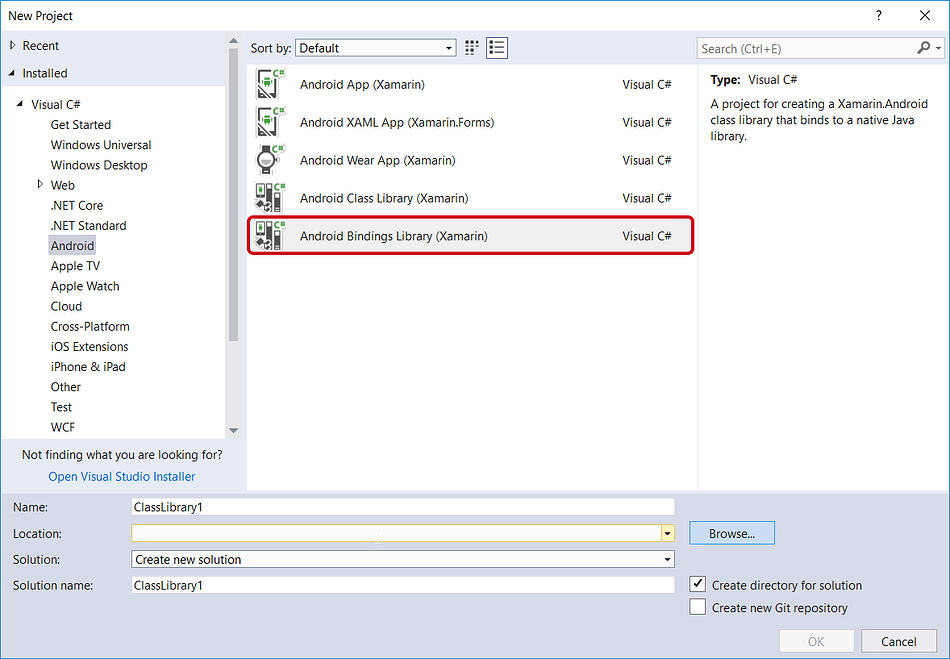The width and height of the screenshot is (950, 659).
Task: Collapse the Visual C# tree node
Action: click(20, 104)
